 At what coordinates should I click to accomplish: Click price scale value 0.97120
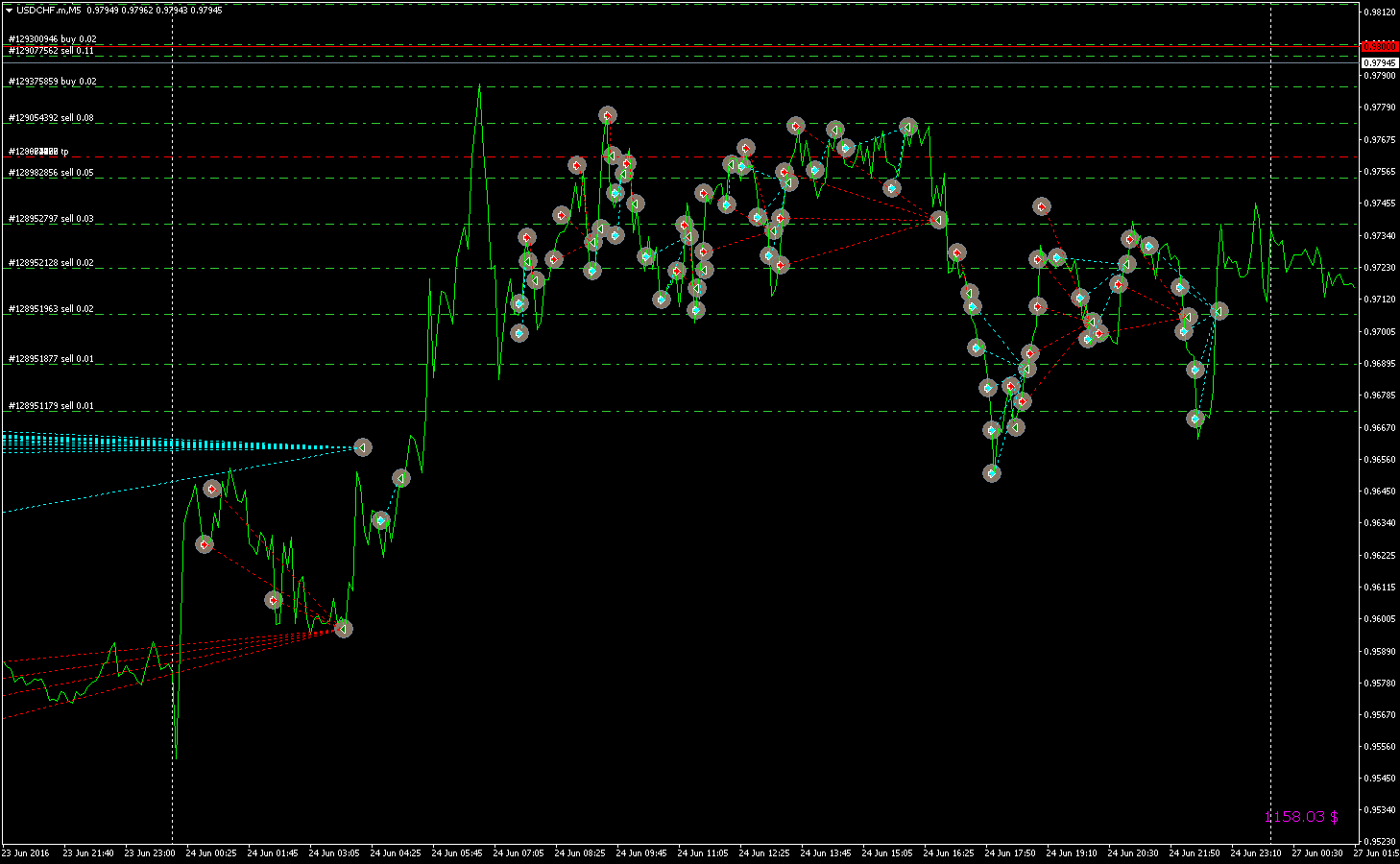click(x=1381, y=300)
